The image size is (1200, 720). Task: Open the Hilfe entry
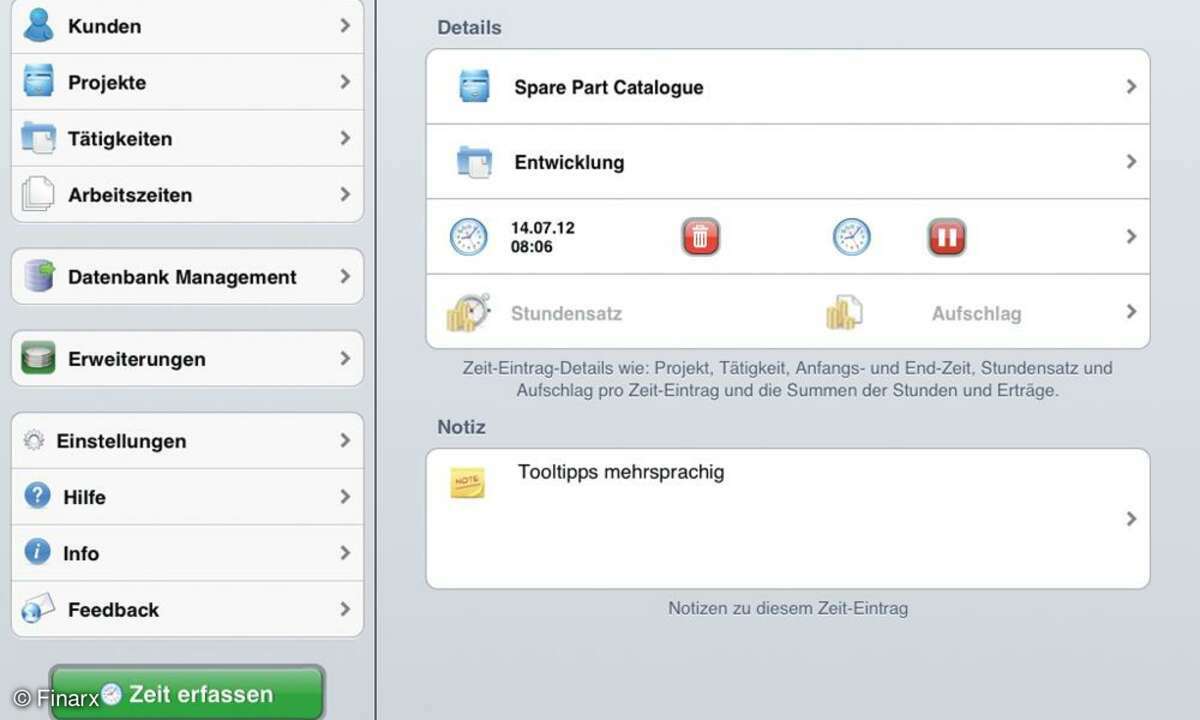coord(187,497)
